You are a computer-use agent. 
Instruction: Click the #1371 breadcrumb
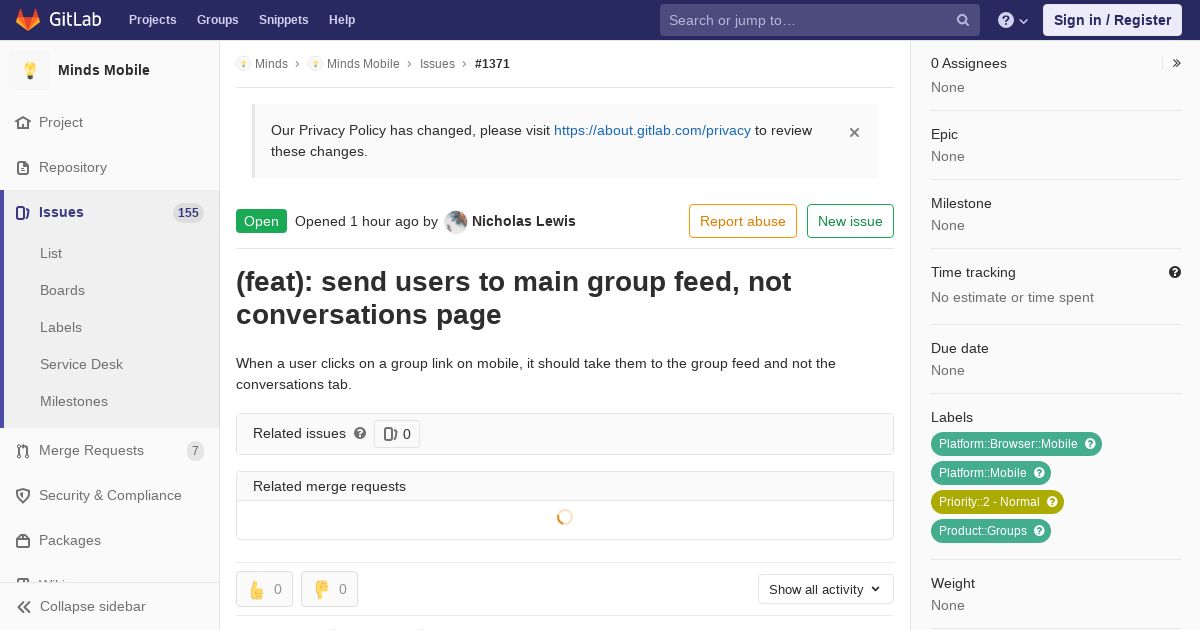coord(492,64)
